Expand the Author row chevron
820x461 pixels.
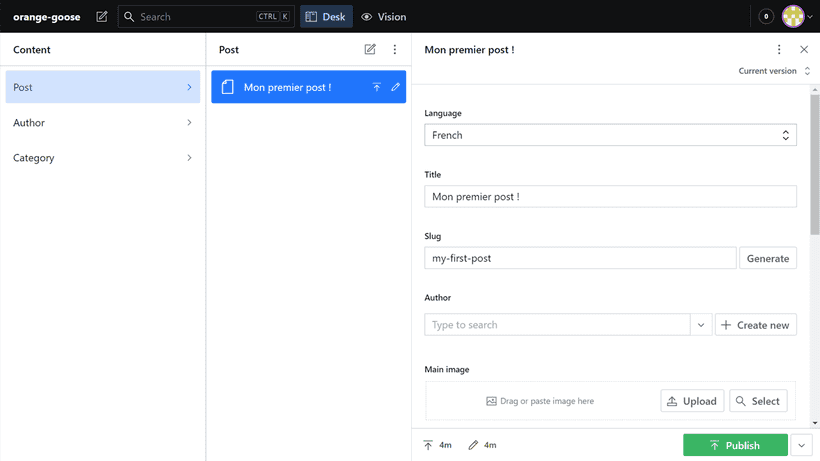[x=189, y=122]
